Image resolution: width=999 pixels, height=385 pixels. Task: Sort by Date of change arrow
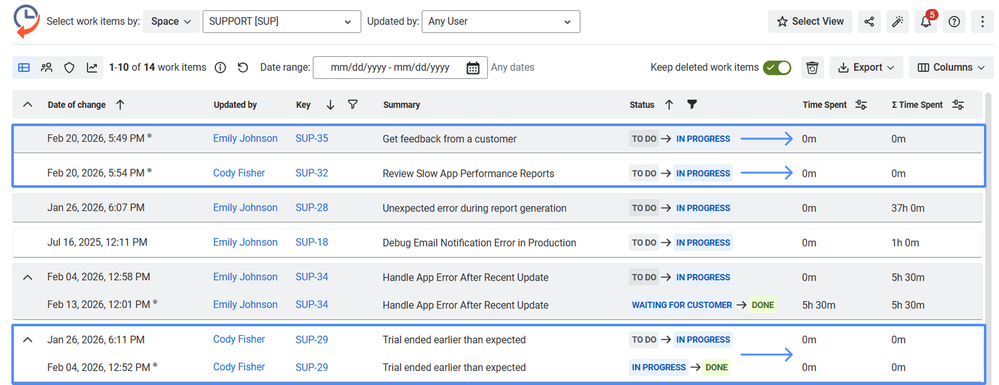pos(120,105)
